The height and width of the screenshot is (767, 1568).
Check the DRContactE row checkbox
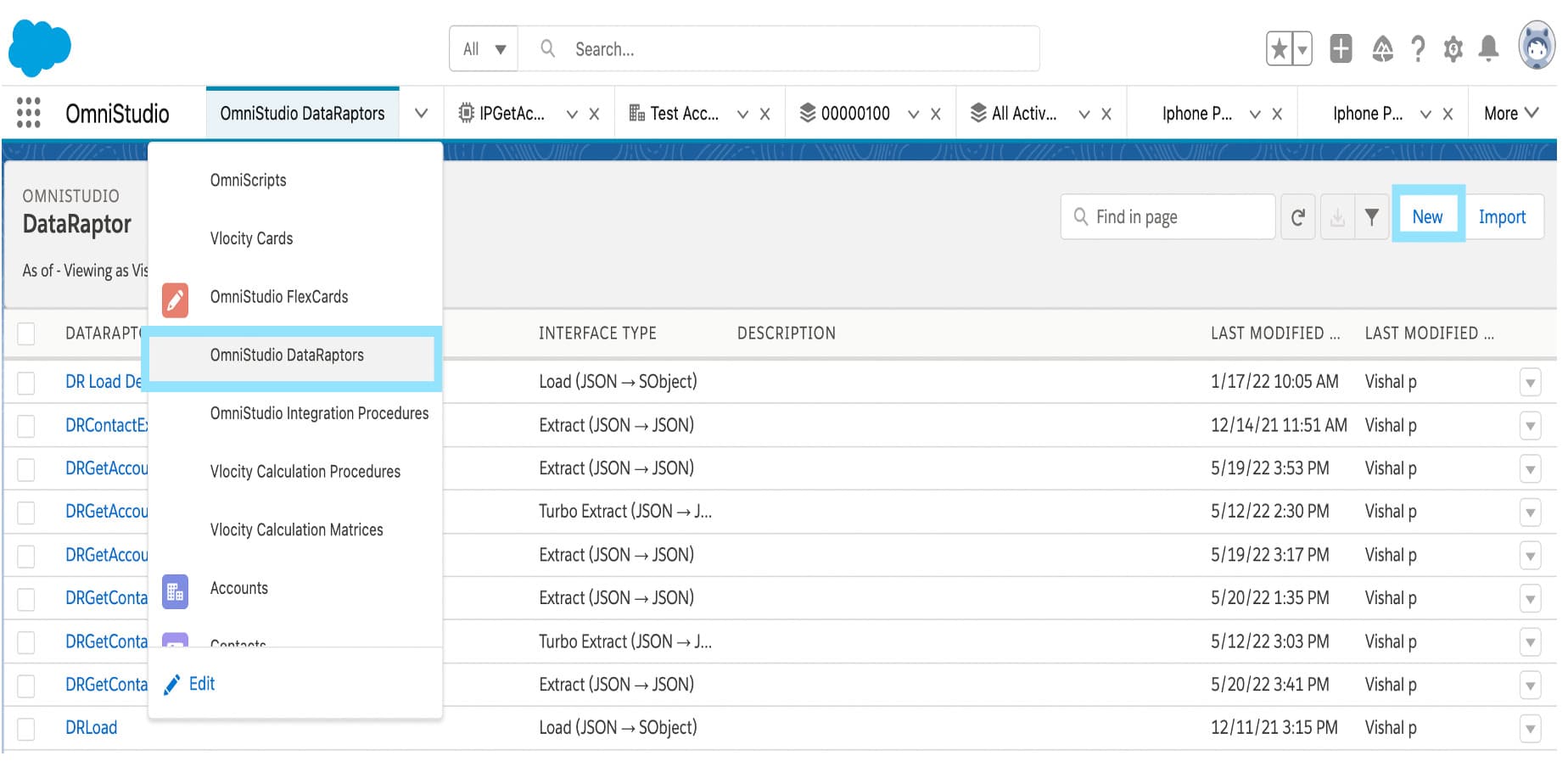26,426
